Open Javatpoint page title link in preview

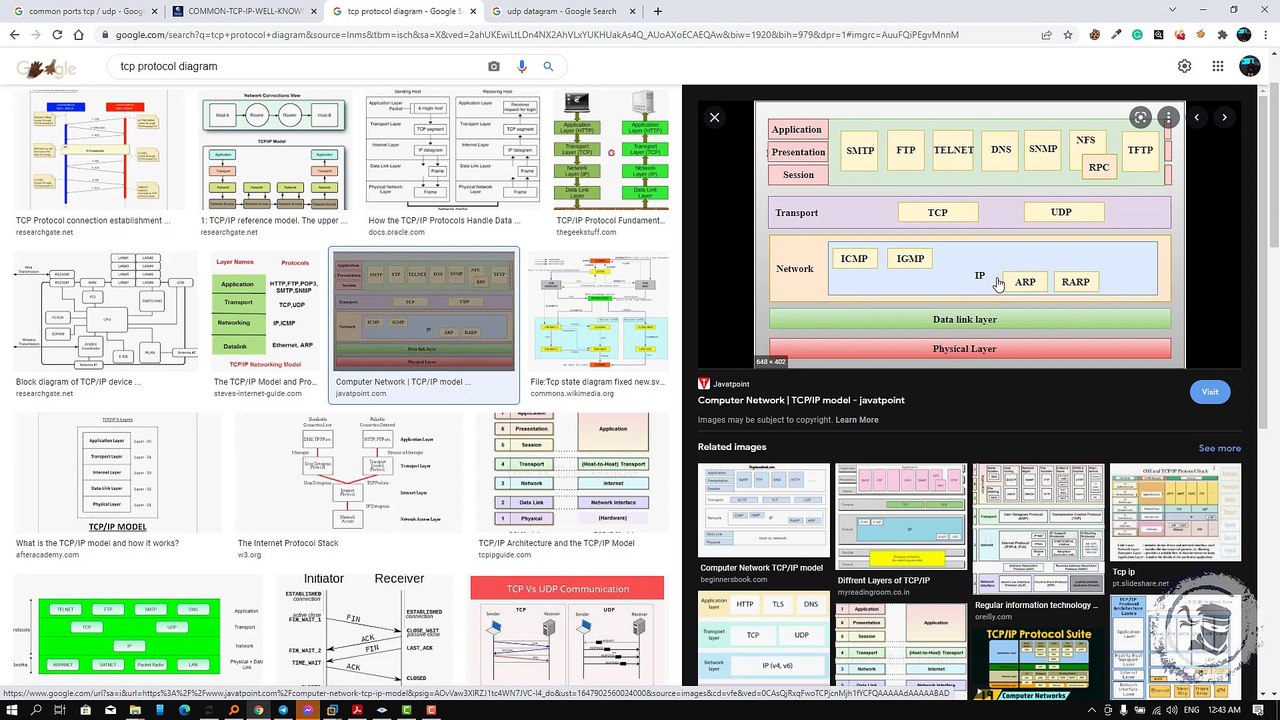pyautogui.click(x=801, y=400)
